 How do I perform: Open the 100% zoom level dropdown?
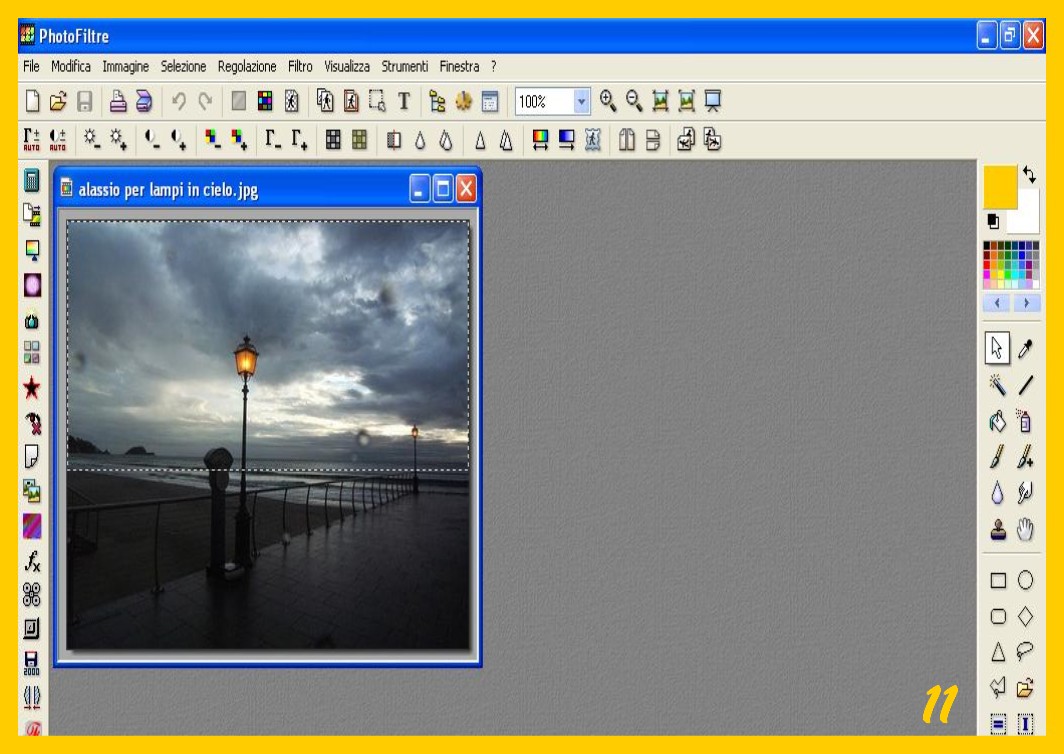(582, 101)
